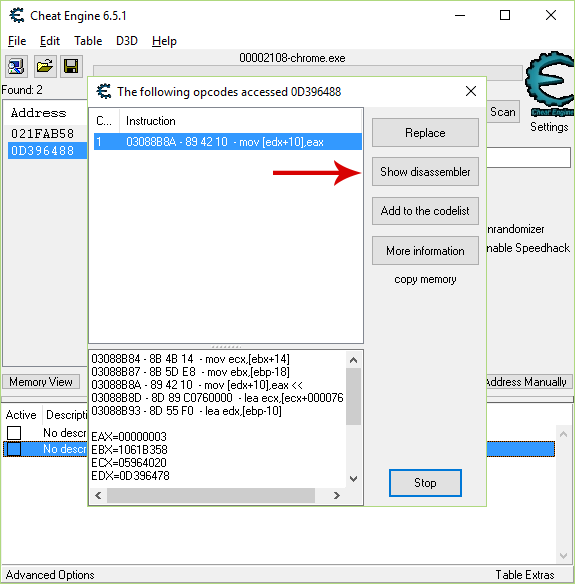Screen dimensions: 575x584
Task: Open the File menu
Action: pos(17,41)
